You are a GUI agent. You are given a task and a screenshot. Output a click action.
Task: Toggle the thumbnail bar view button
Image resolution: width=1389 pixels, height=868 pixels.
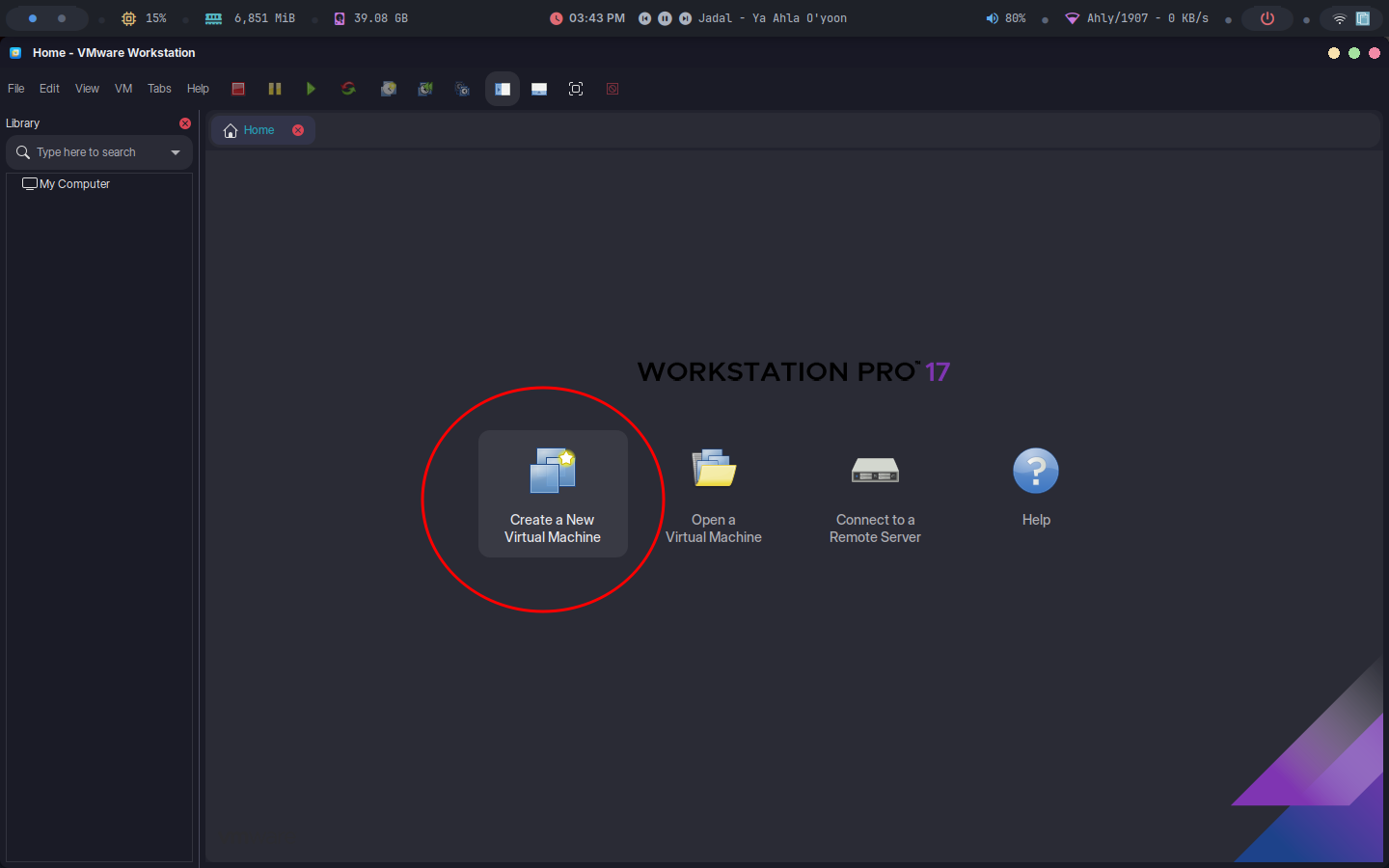[x=539, y=89]
